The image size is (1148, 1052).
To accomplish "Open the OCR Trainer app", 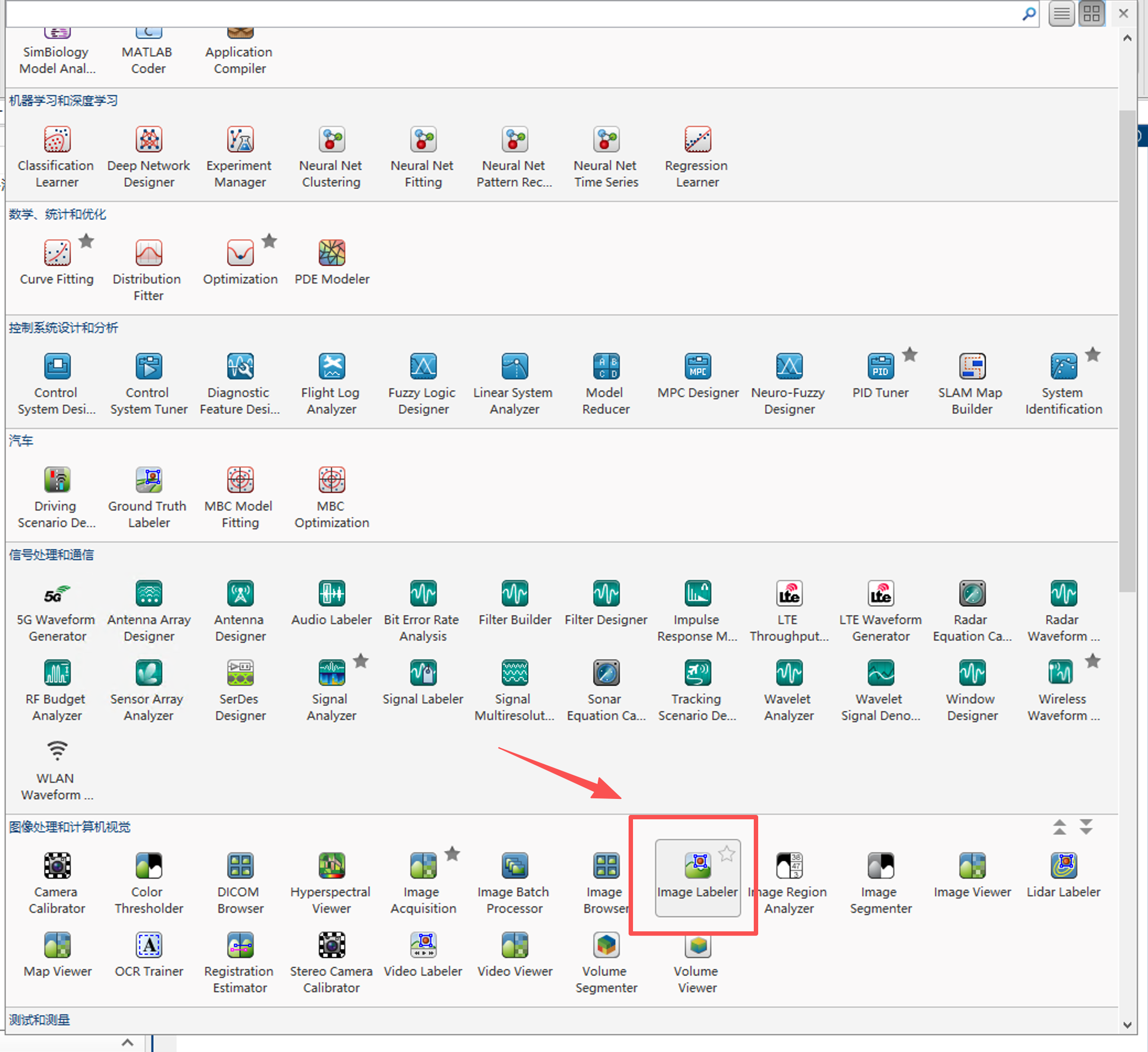I will point(149,946).
